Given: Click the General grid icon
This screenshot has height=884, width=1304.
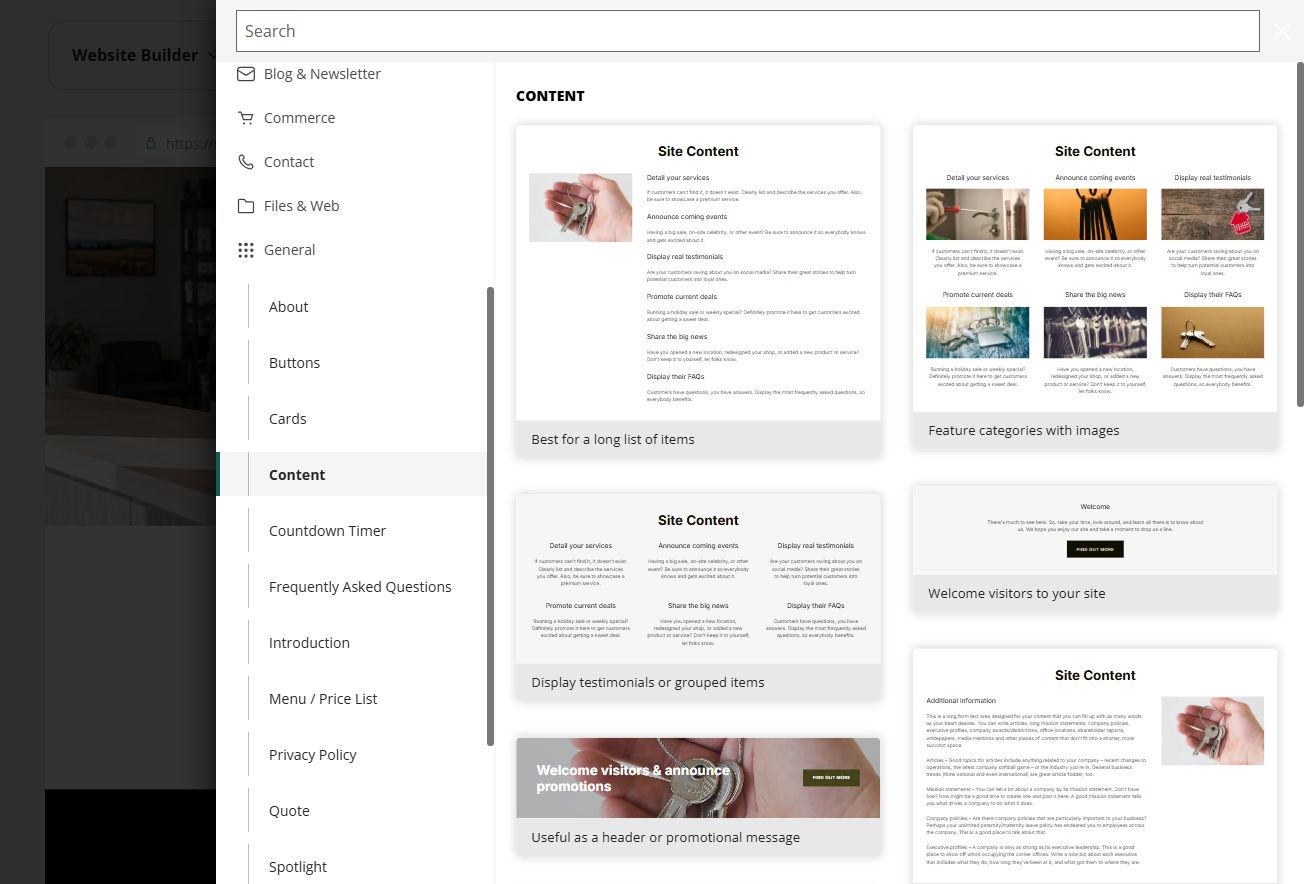Looking at the screenshot, I should coord(245,250).
